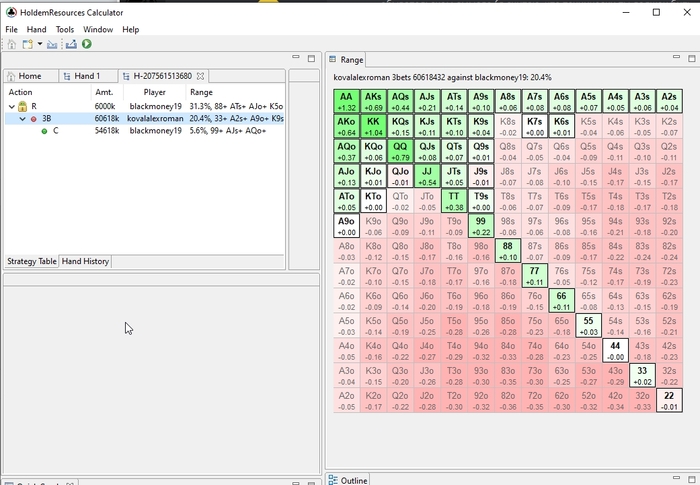Collapse the R action row
Image resolution: width=700 pixels, height=485 pixels.
12,106
